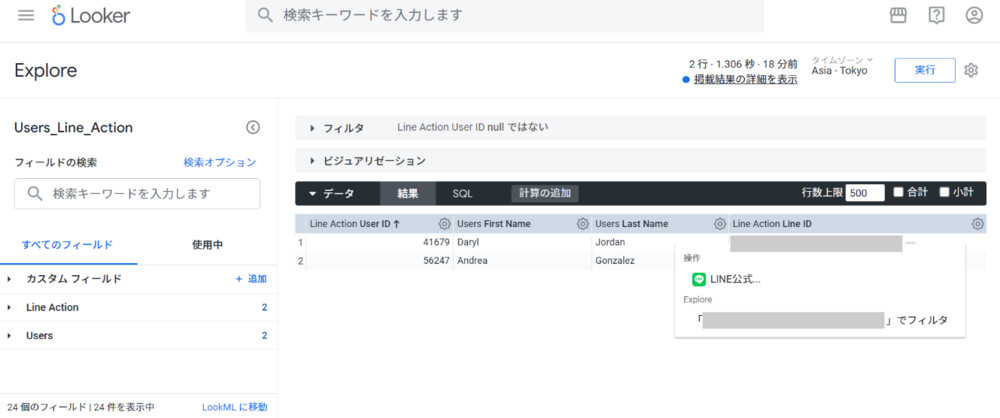Open the Explore settings gear
Viewport: 1000px width, 418px height.
click(x=971, y=70)
